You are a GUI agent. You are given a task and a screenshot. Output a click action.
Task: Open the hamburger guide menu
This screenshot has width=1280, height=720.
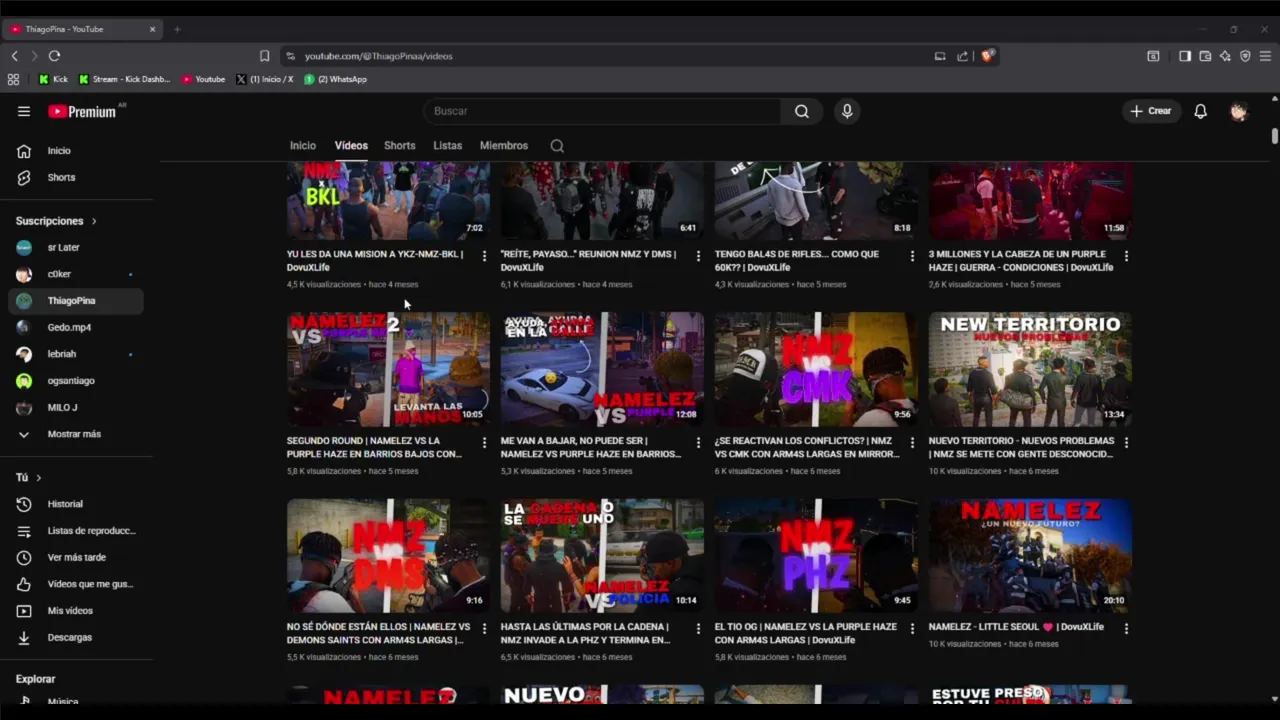coord(24,111)
